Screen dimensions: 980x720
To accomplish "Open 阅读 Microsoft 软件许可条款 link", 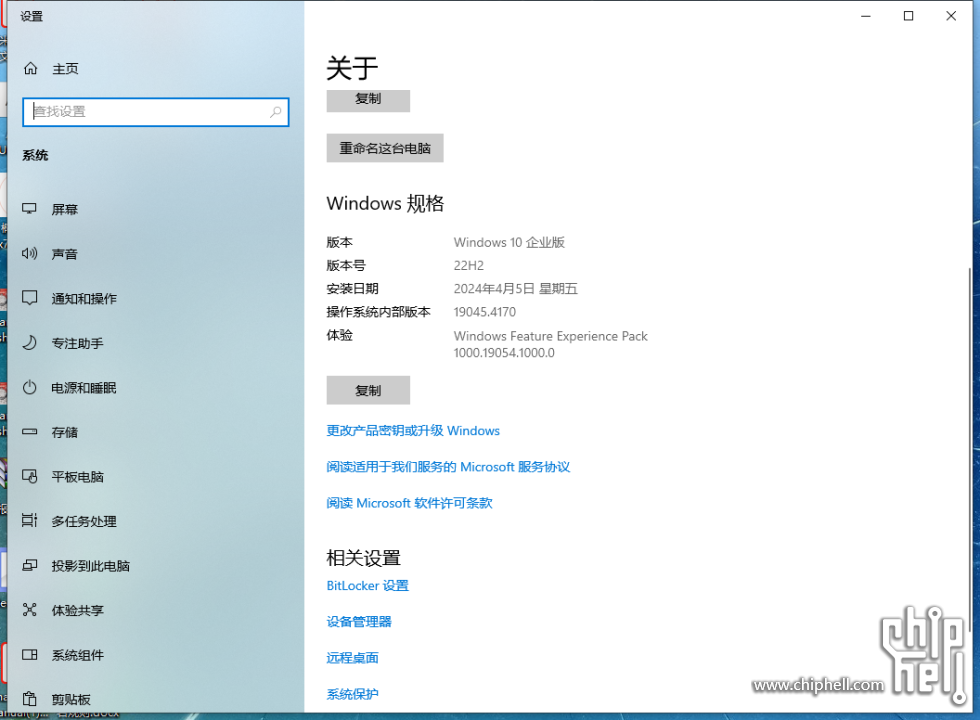I will pyautogui.click(x=409, y=503).
